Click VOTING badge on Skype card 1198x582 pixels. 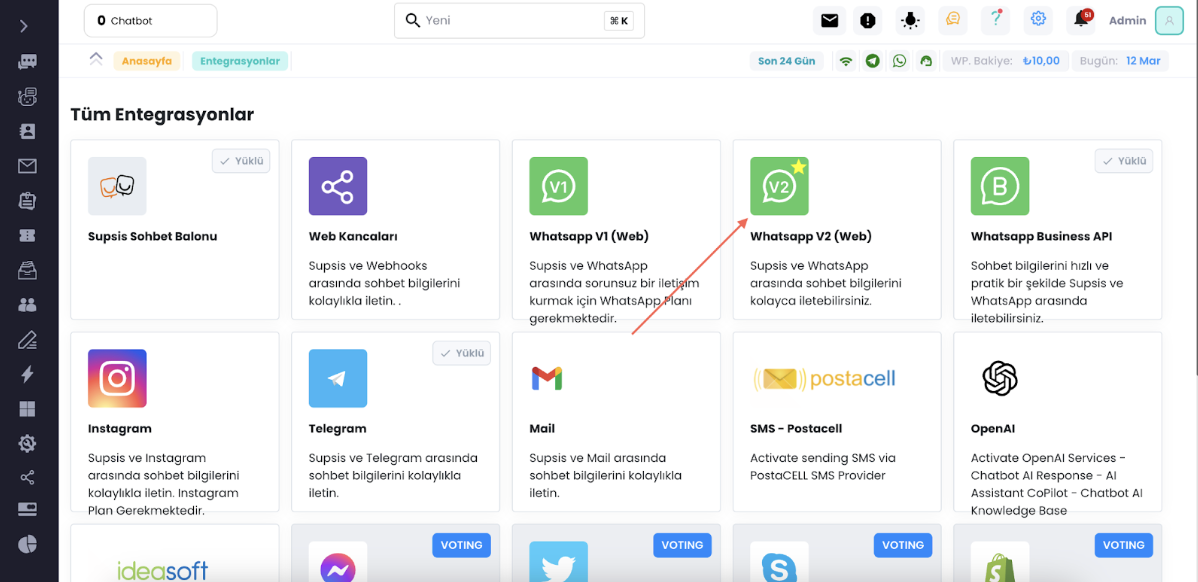pyautogui.click(x=903, y=545)
